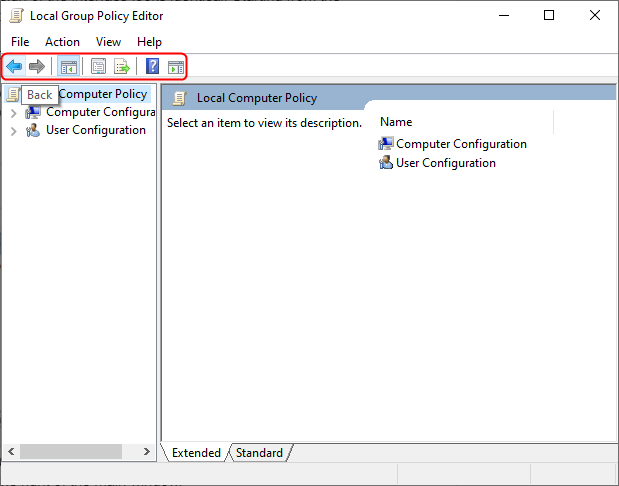Click the blue Back arrow toolbar button
The height and width of the screenshot is (486, 619).
tap(14, 66)
